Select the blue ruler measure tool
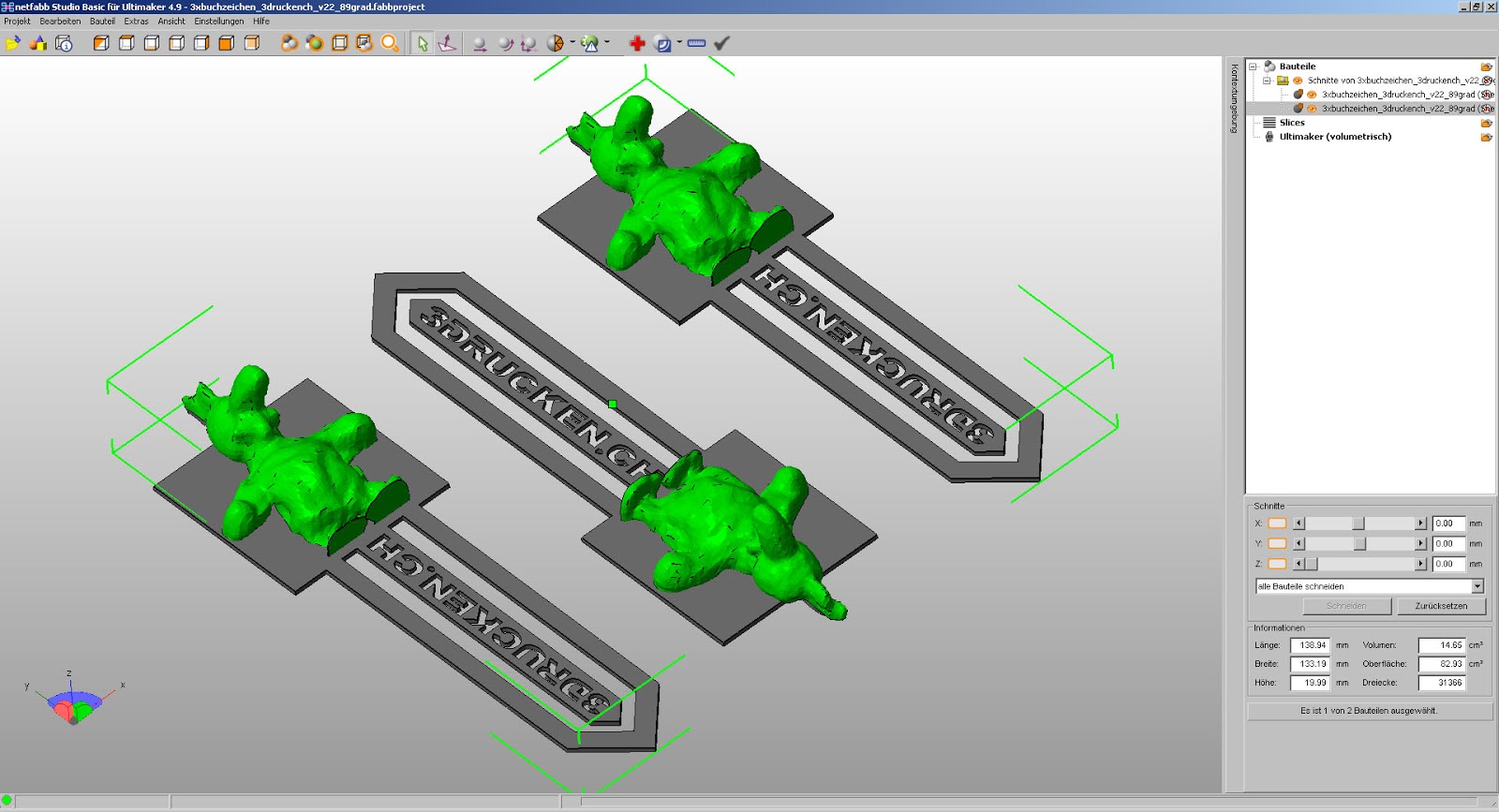1499x812 pixels. pos(696,43)
